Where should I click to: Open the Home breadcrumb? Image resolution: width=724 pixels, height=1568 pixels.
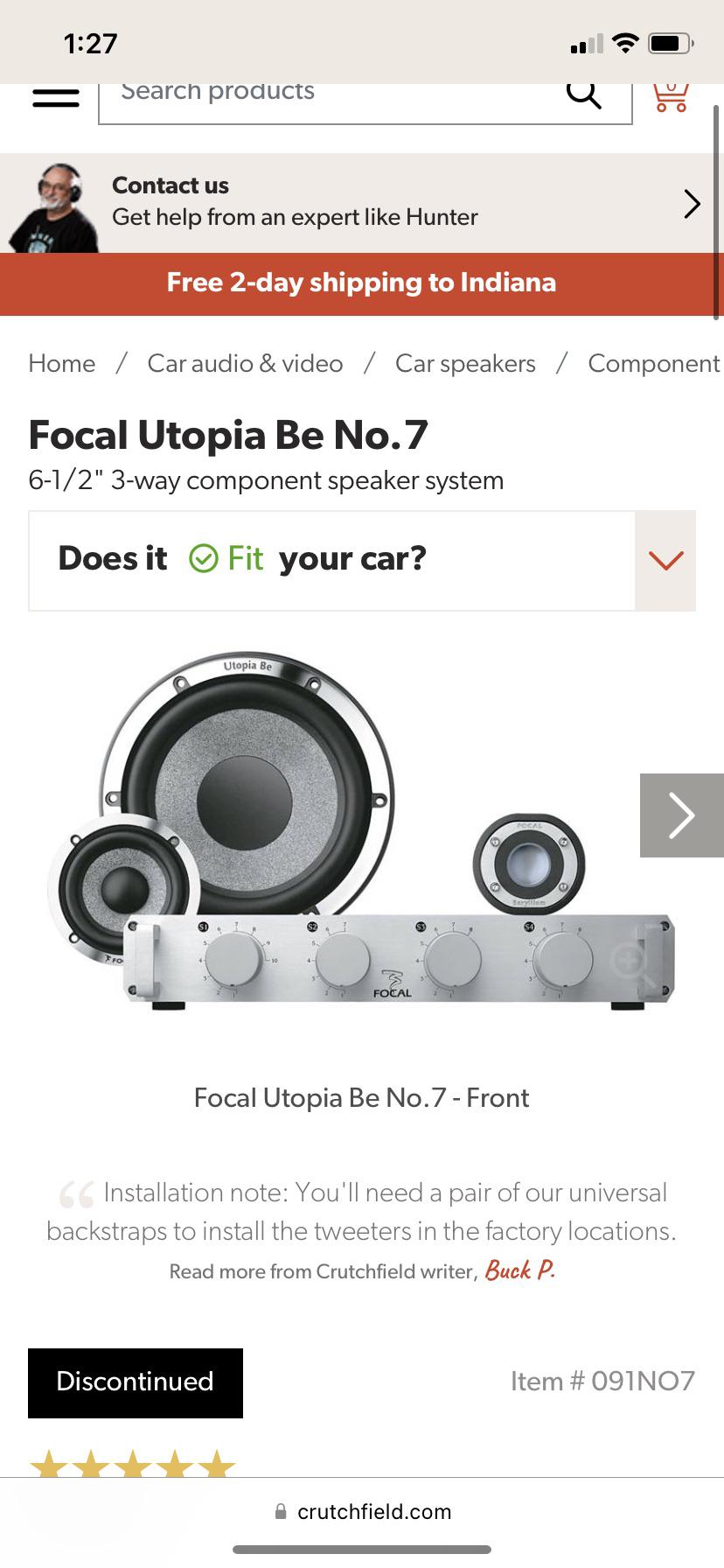click(61, 363)
